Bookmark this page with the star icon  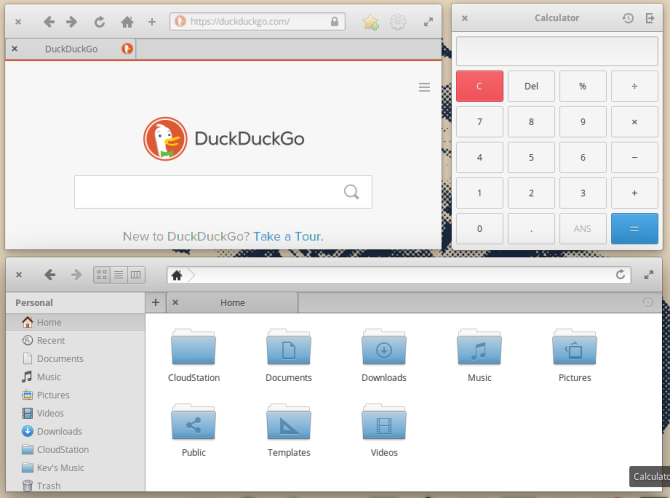click(370, 22)
